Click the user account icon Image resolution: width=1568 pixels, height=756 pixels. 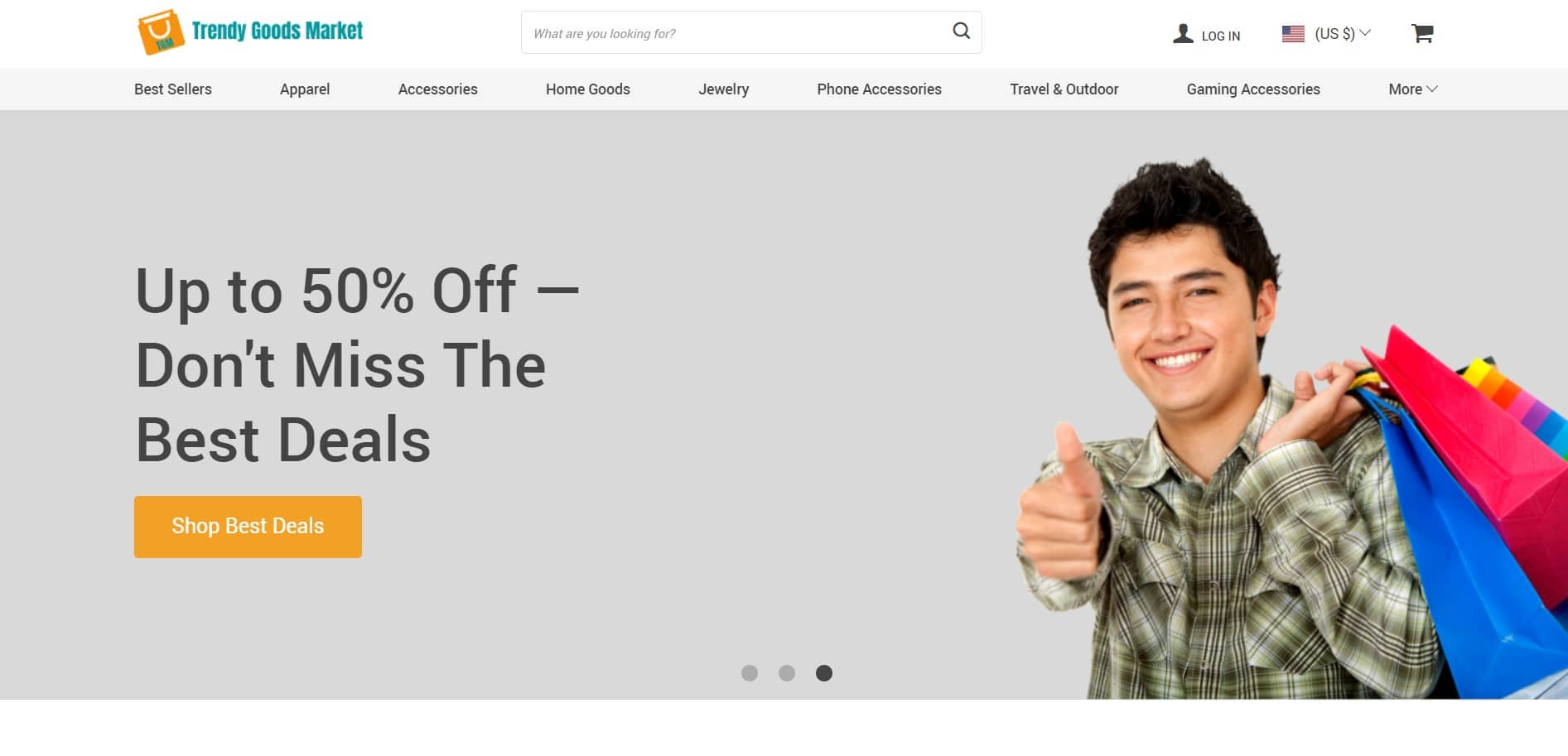(1183, 33)
